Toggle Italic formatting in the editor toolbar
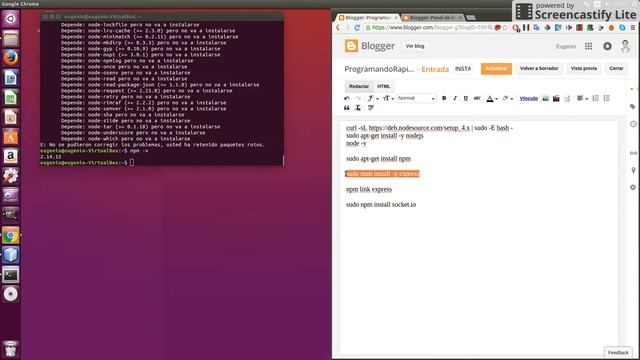The image size is (640, 360). (x=455, y=98)
